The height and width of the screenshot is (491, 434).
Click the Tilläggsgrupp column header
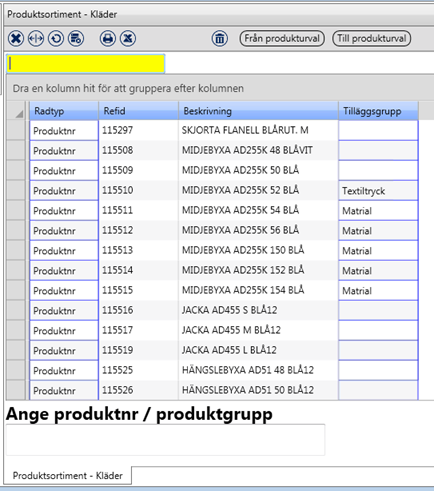pos(378,111)
